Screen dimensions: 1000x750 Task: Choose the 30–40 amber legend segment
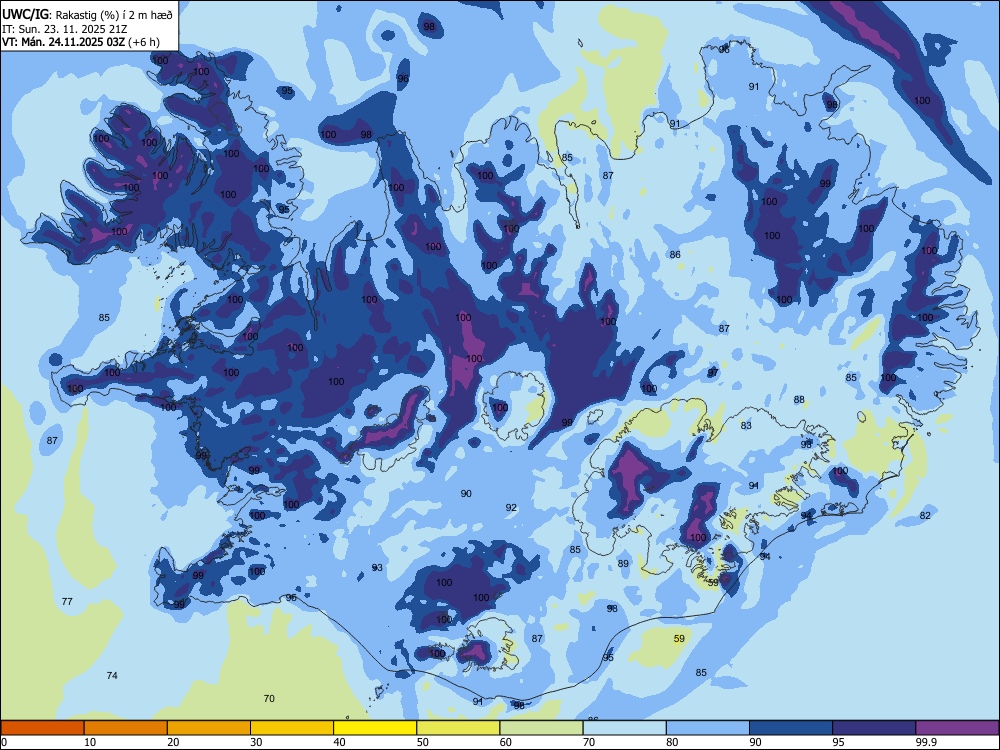(292, 728)
